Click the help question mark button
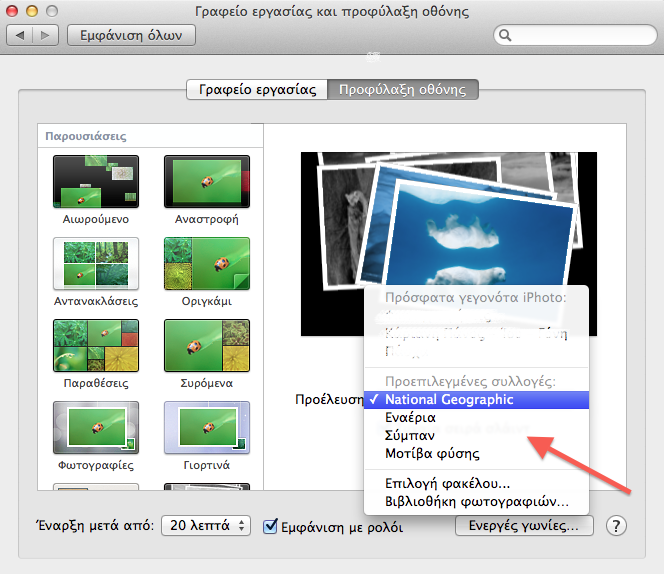The height and width of the screenshot is (574, 664). (616, 526)
